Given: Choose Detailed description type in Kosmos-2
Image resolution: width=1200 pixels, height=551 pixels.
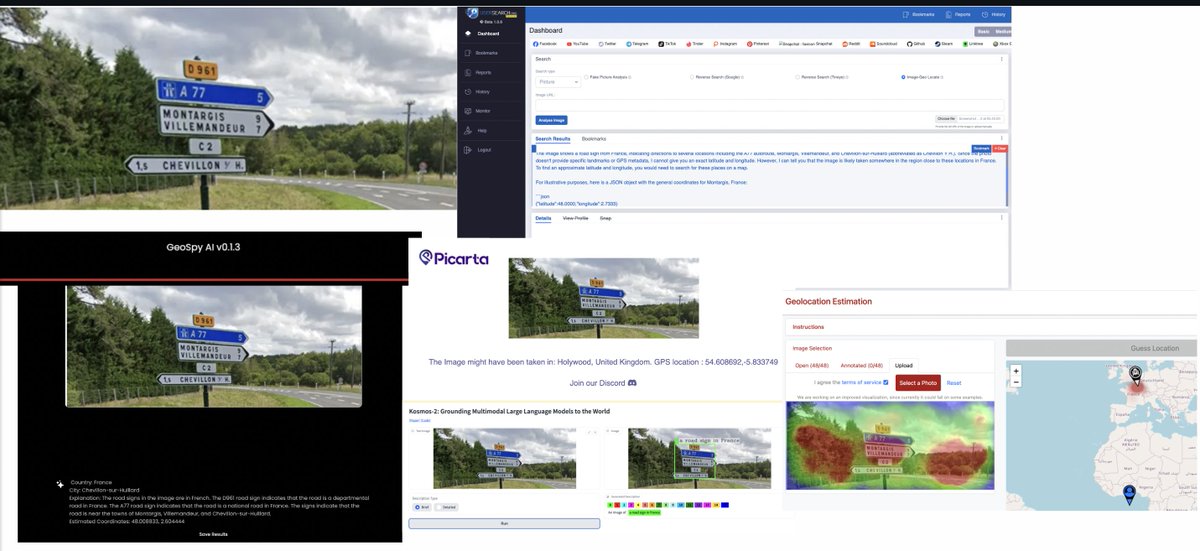Looking at the screenshot, I should pos(447,507).
